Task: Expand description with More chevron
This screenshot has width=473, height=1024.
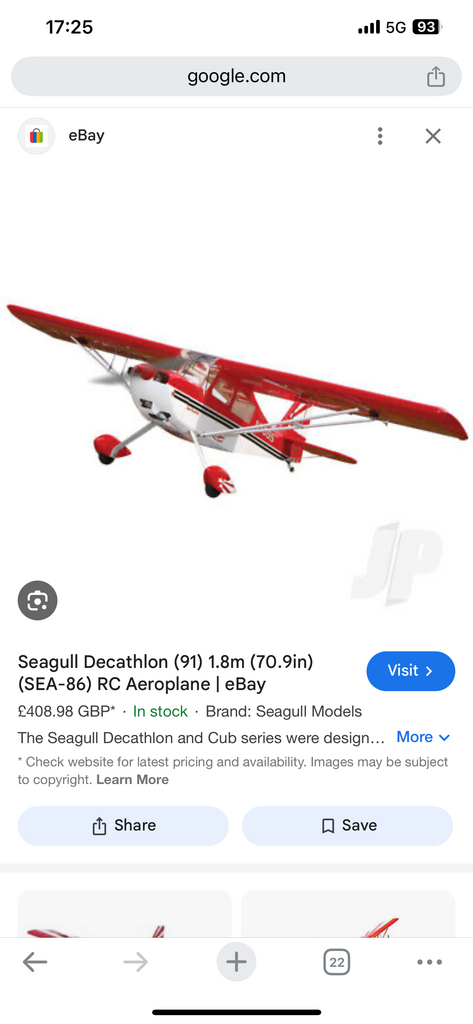Action: point(423,737)
